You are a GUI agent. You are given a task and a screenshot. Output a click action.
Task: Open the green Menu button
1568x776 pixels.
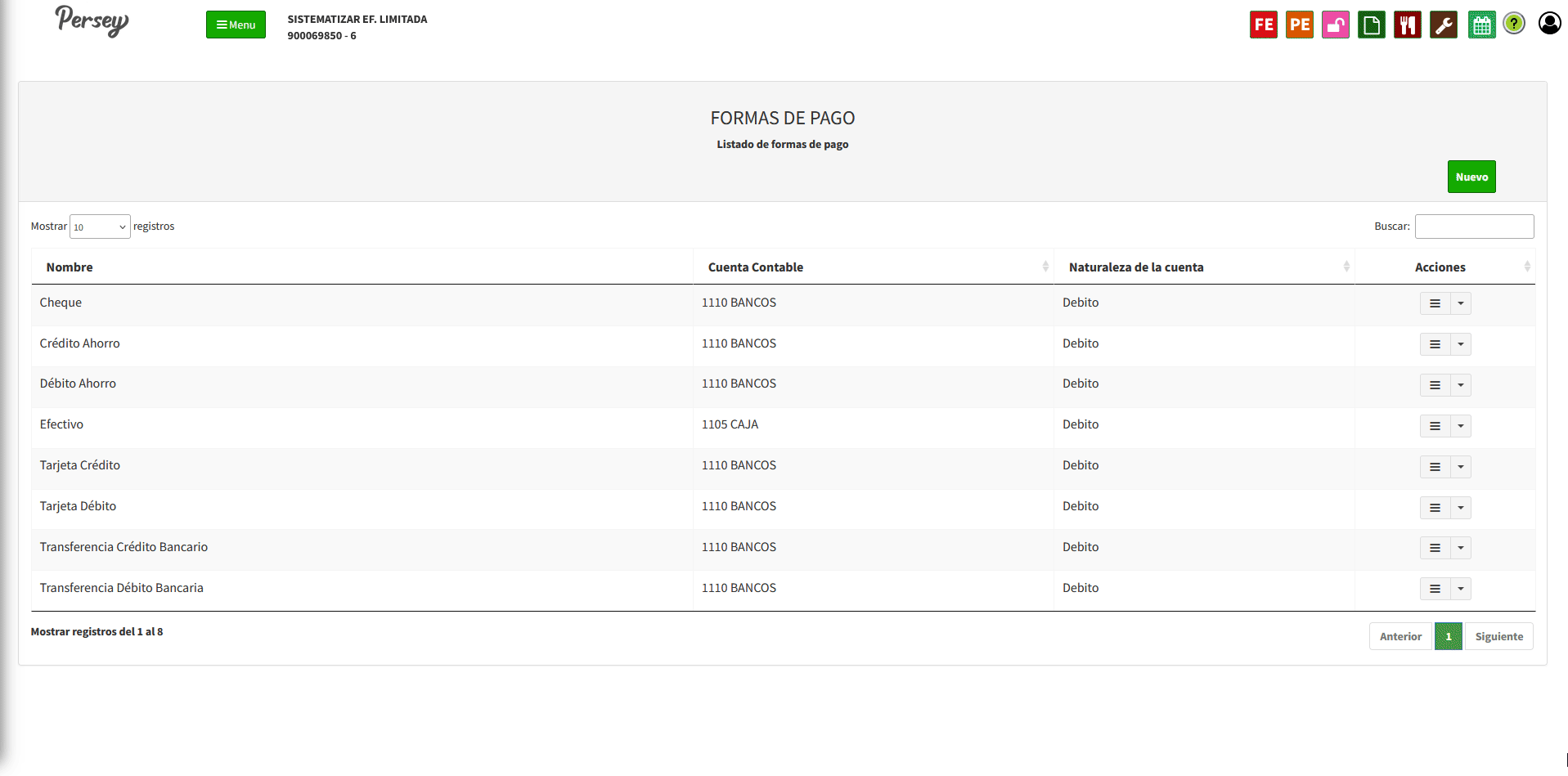[236, 25]
